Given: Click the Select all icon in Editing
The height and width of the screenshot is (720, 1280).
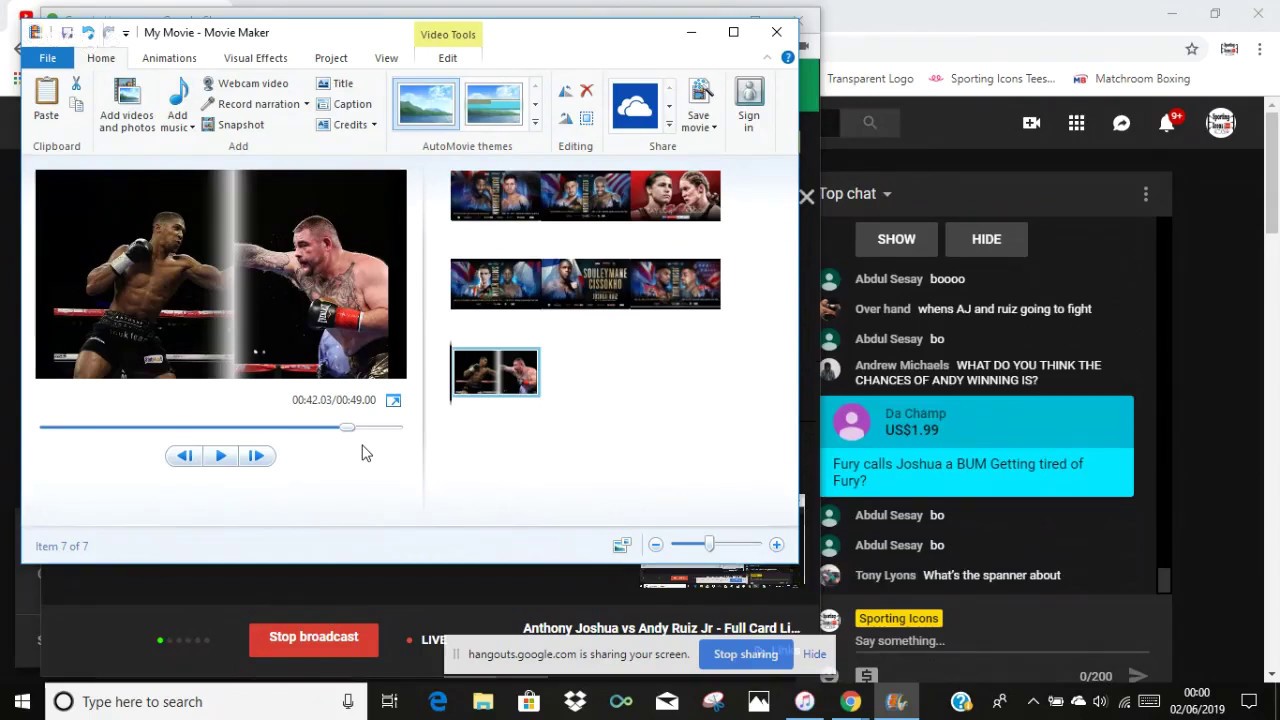Looking at the screenshot, I should coord(587,118).
